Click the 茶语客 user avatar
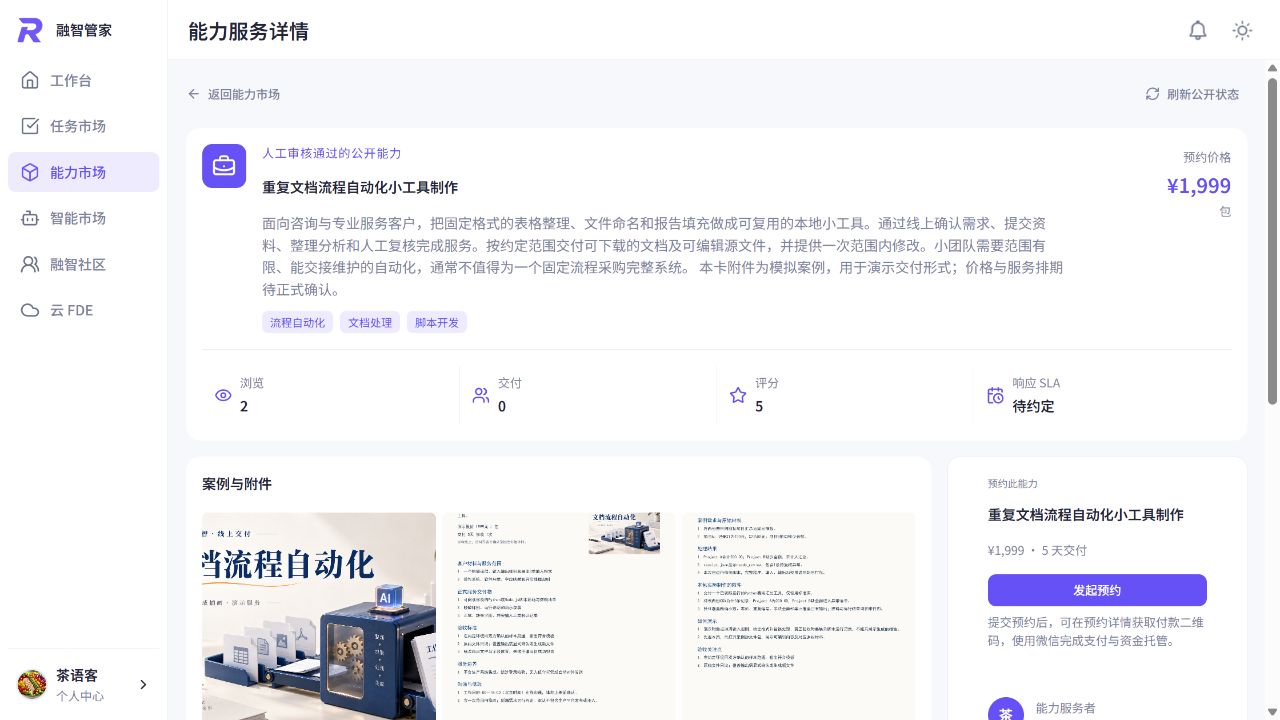This screenshot has height=720, width=1280. click(32, 685)
